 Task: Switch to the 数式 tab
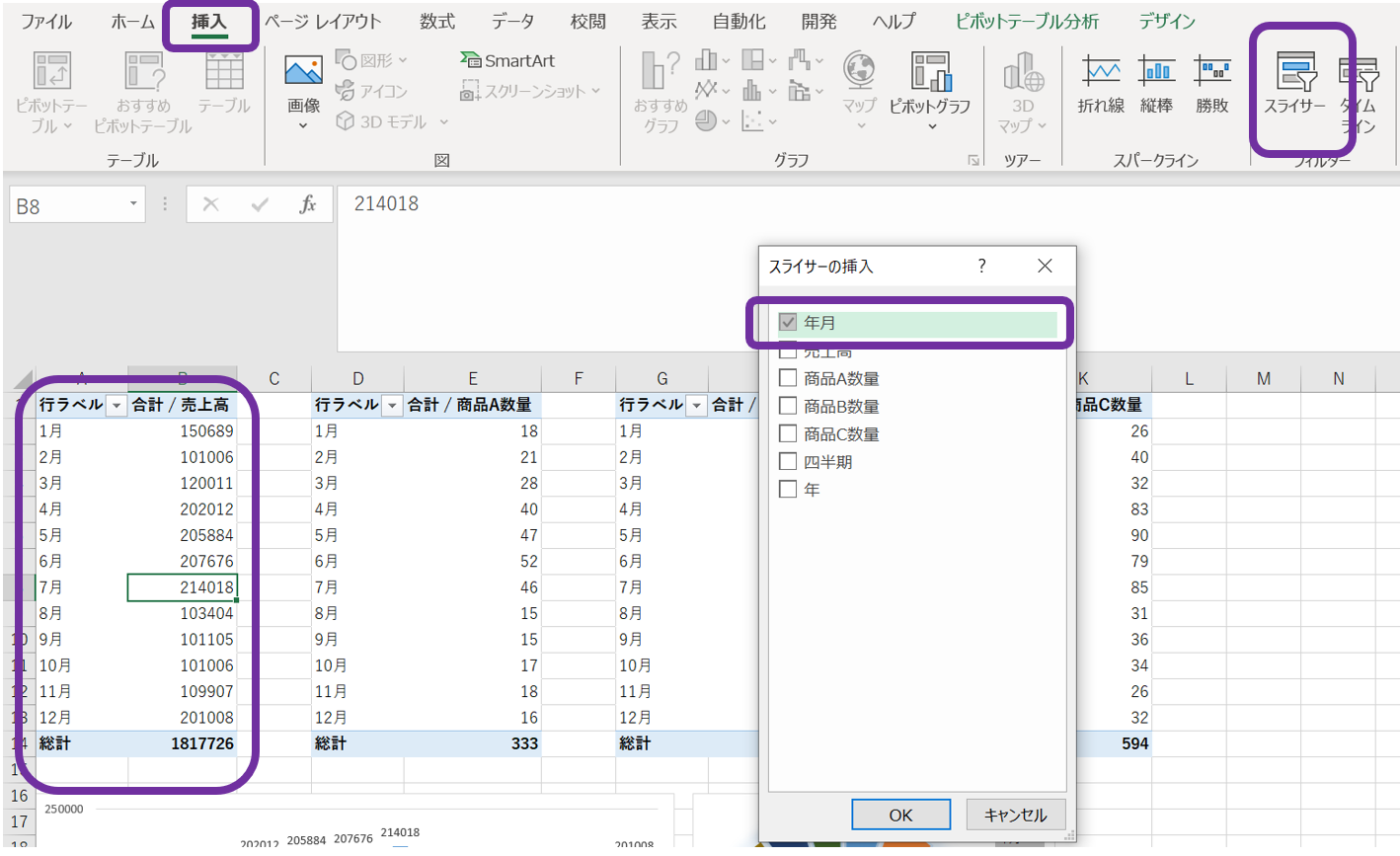click(x=437, y=21)
